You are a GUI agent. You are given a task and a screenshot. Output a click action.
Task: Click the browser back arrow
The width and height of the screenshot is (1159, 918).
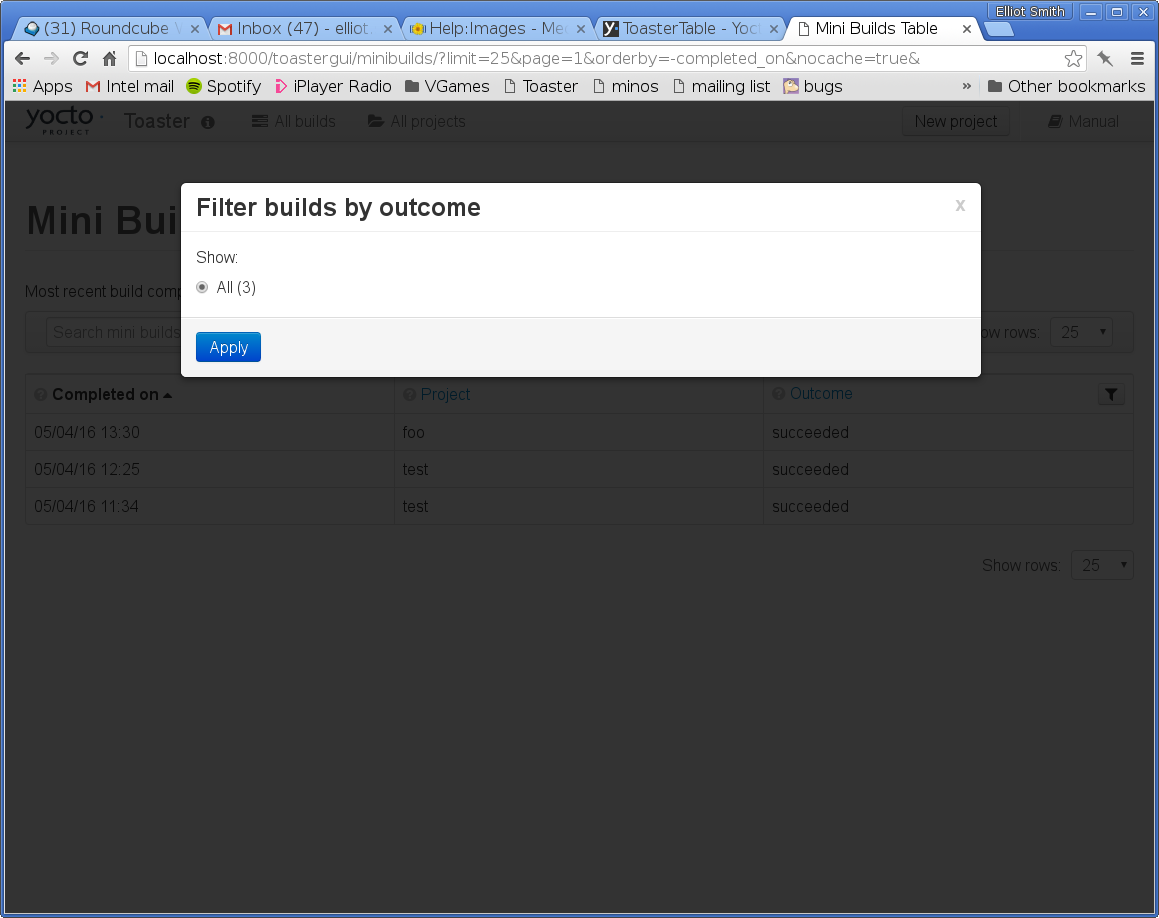point(22,59)
